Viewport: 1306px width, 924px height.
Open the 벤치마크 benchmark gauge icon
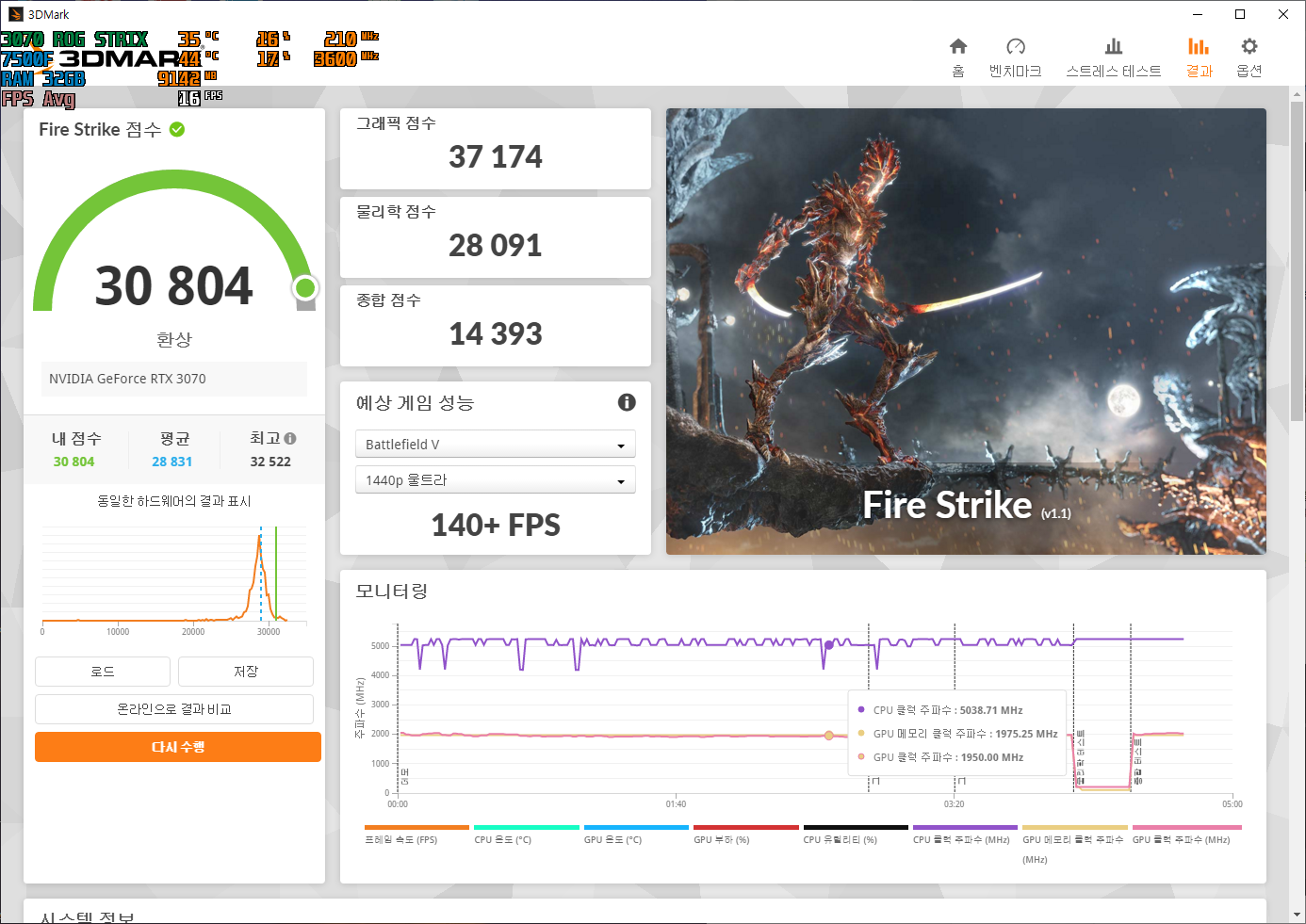tap(1016, 47)
